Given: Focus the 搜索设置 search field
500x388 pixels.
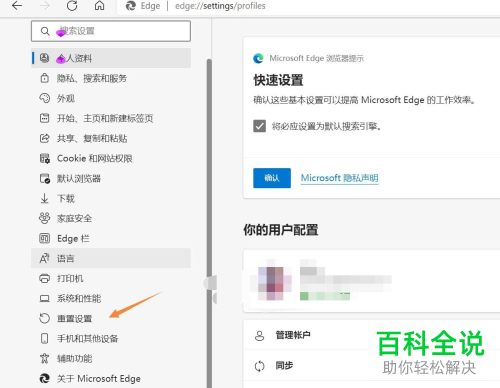Looking at the screenshot, I should 111,31.
